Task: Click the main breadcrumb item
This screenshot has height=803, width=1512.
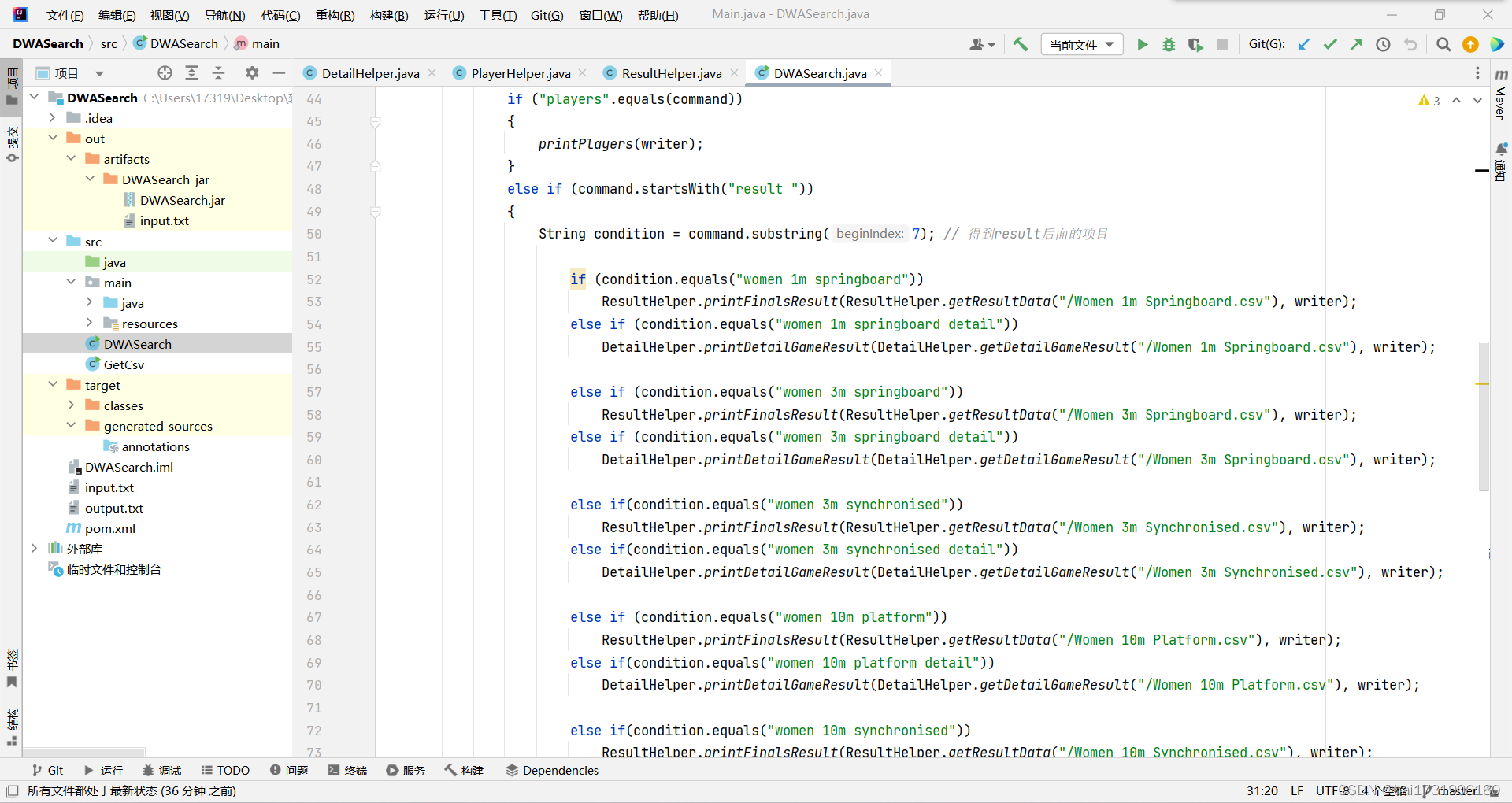Action: [257, 43]
